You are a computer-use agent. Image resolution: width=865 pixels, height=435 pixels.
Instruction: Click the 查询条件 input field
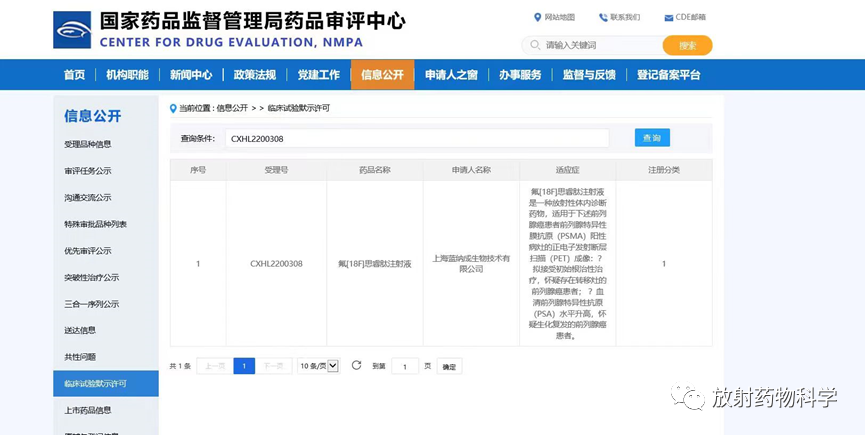416,139
